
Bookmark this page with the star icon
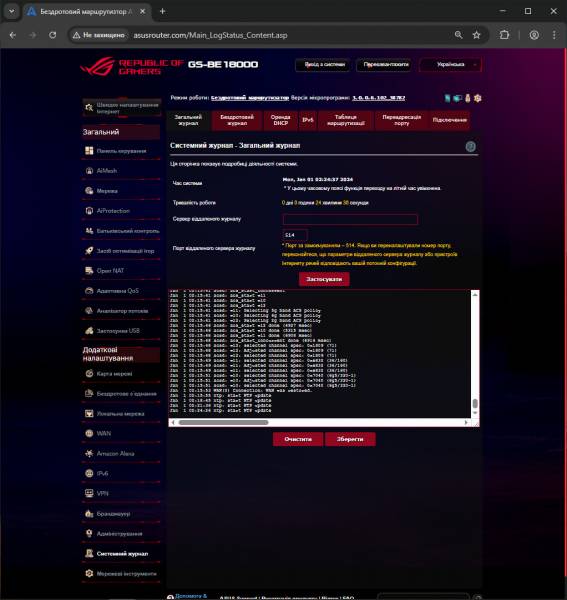click(x=476, y=35)
